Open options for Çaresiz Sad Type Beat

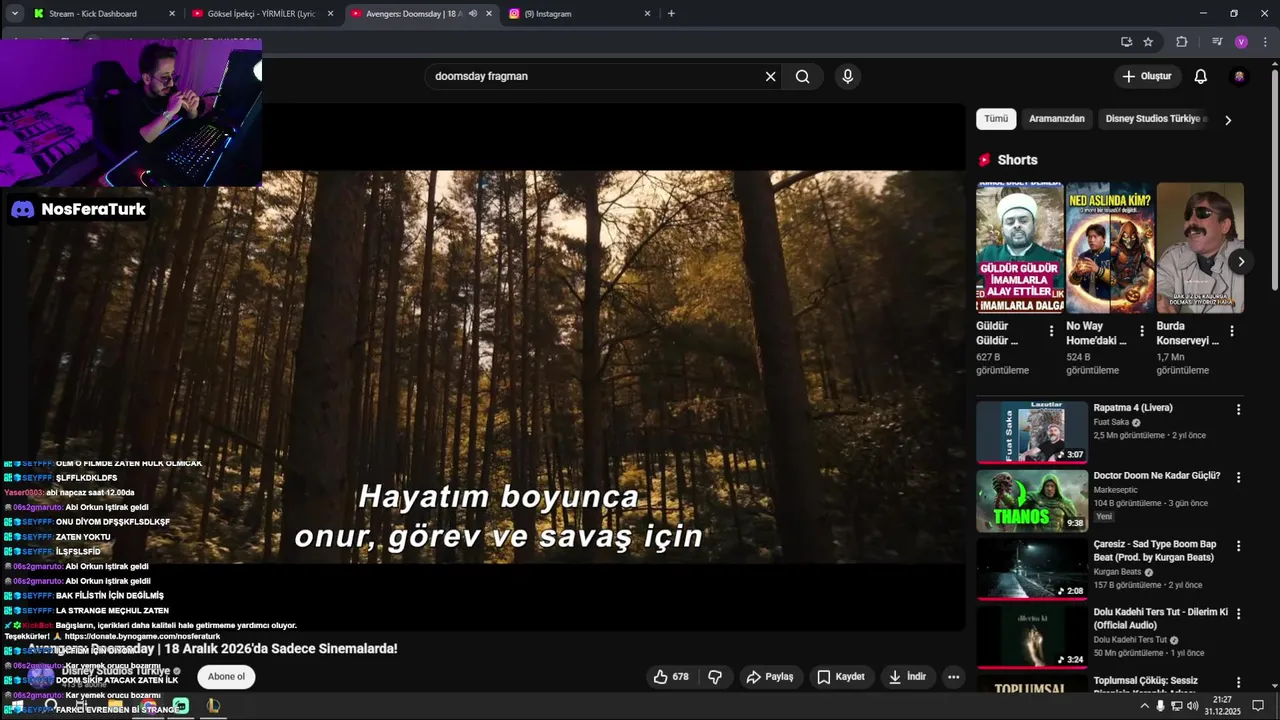(1238, 546)
